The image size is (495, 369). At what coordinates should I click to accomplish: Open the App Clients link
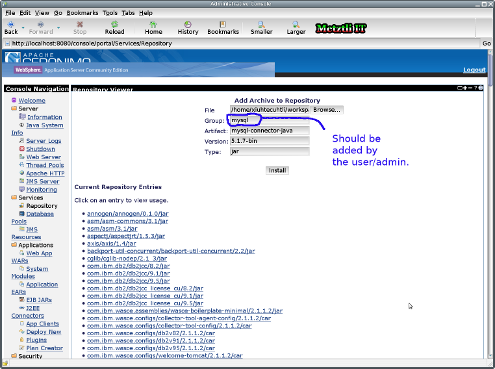[43, 324]
